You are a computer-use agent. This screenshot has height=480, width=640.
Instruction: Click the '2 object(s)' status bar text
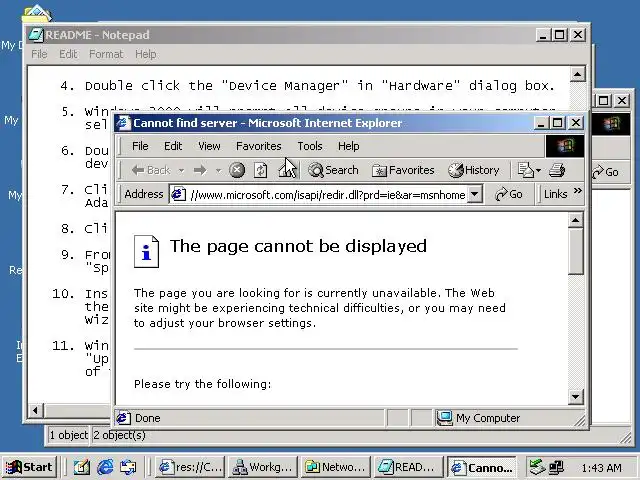coord(119,435)
